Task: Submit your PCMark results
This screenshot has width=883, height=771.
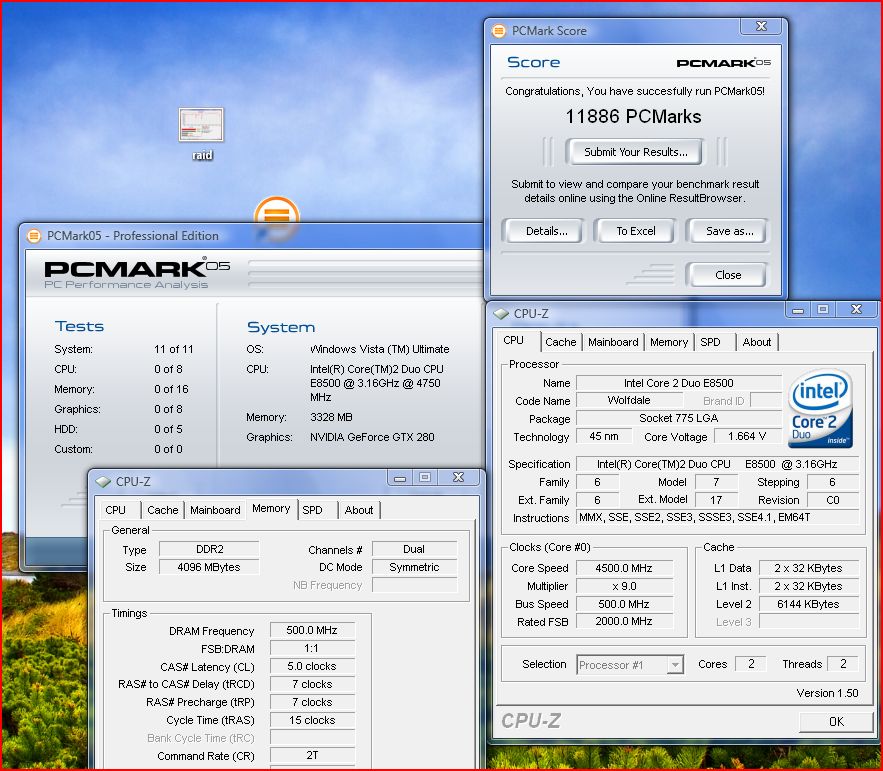Action: coord(635,152)
